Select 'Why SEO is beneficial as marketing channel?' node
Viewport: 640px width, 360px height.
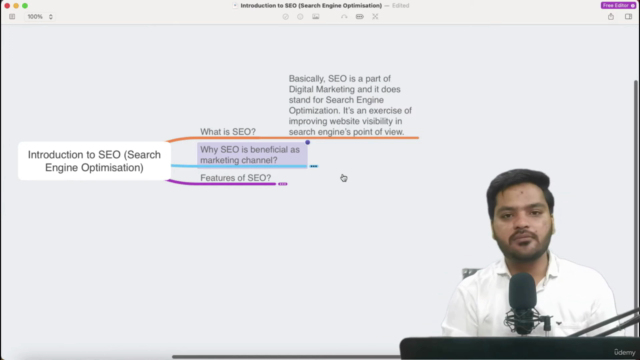pyautogui.click(x=252, y=155)
